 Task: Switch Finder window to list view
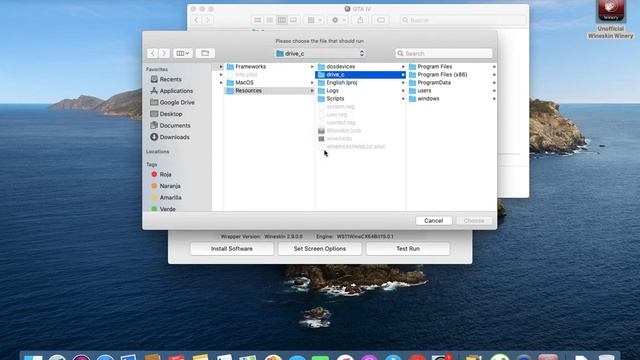pyautogui.click(x=270, y=20)
